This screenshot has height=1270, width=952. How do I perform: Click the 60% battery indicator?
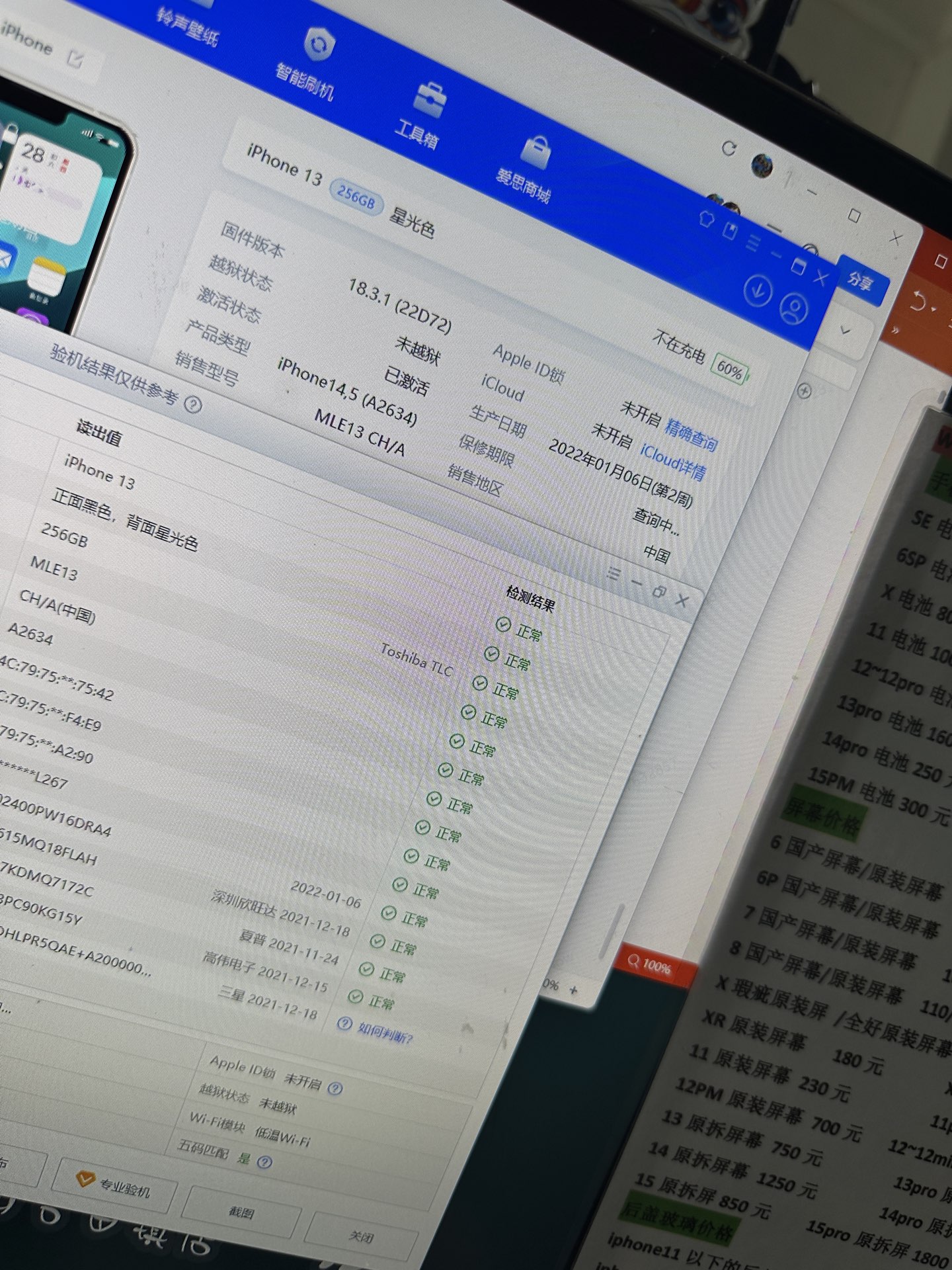click(x=730, y=370)
